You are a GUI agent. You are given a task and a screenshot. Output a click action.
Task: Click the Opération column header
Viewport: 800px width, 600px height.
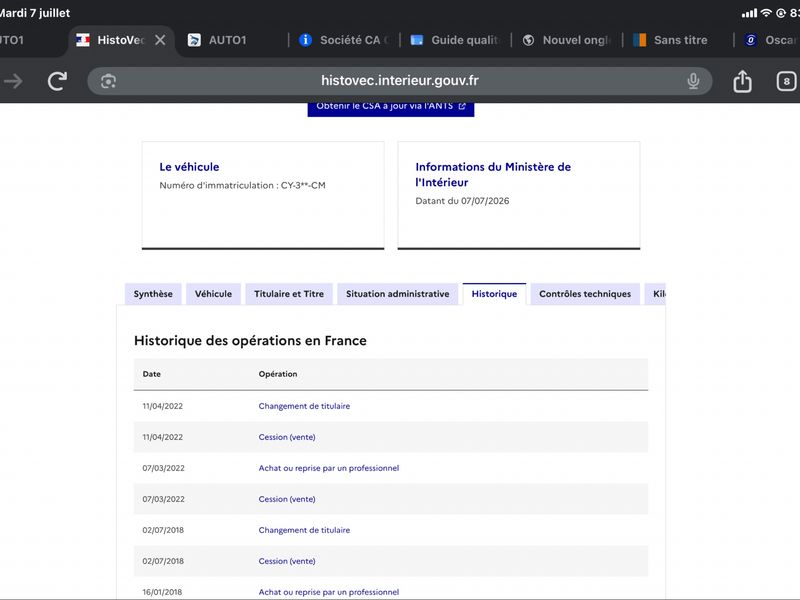coord(278,374)
